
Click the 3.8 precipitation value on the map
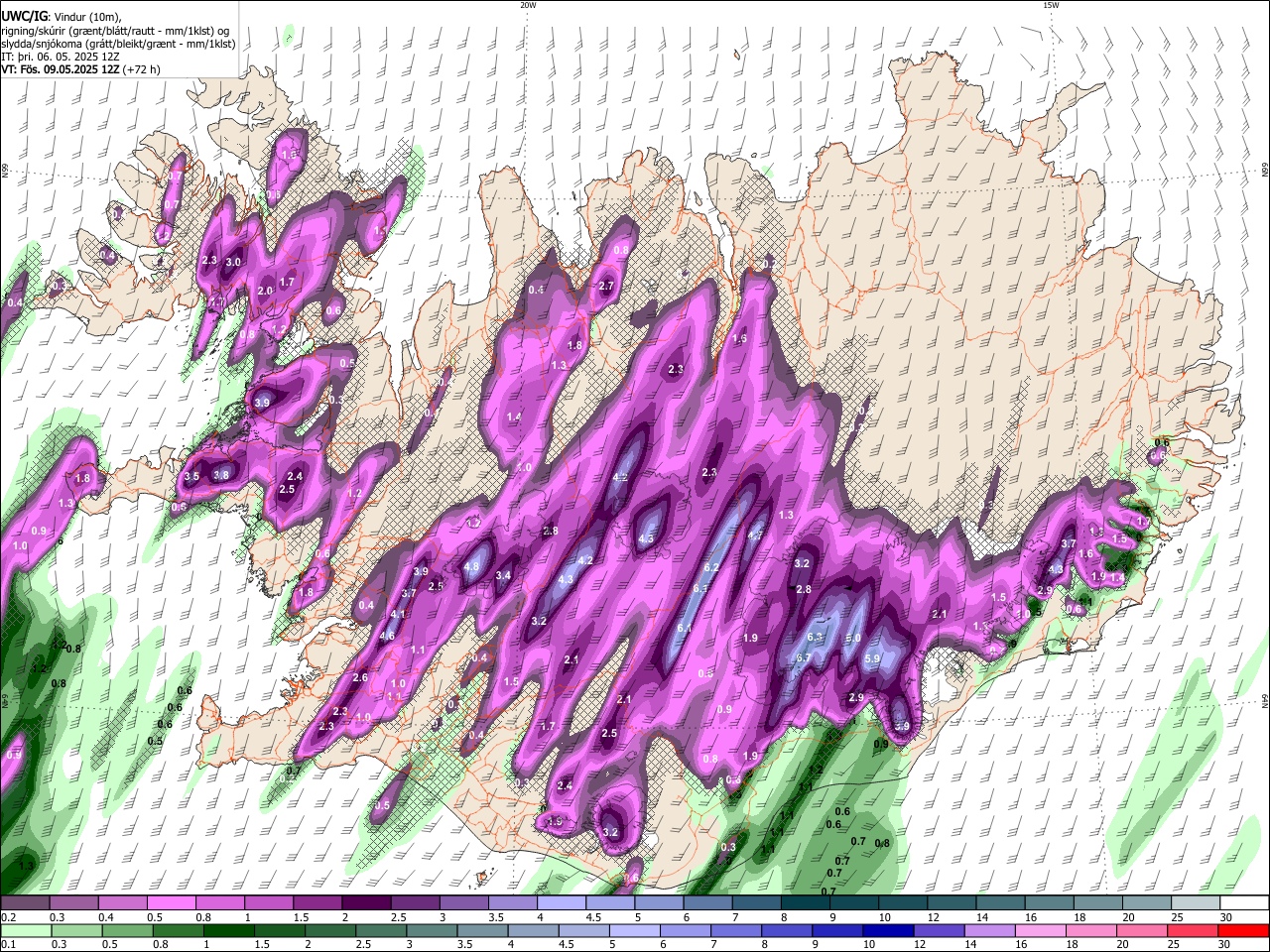(x=221, y=475)
